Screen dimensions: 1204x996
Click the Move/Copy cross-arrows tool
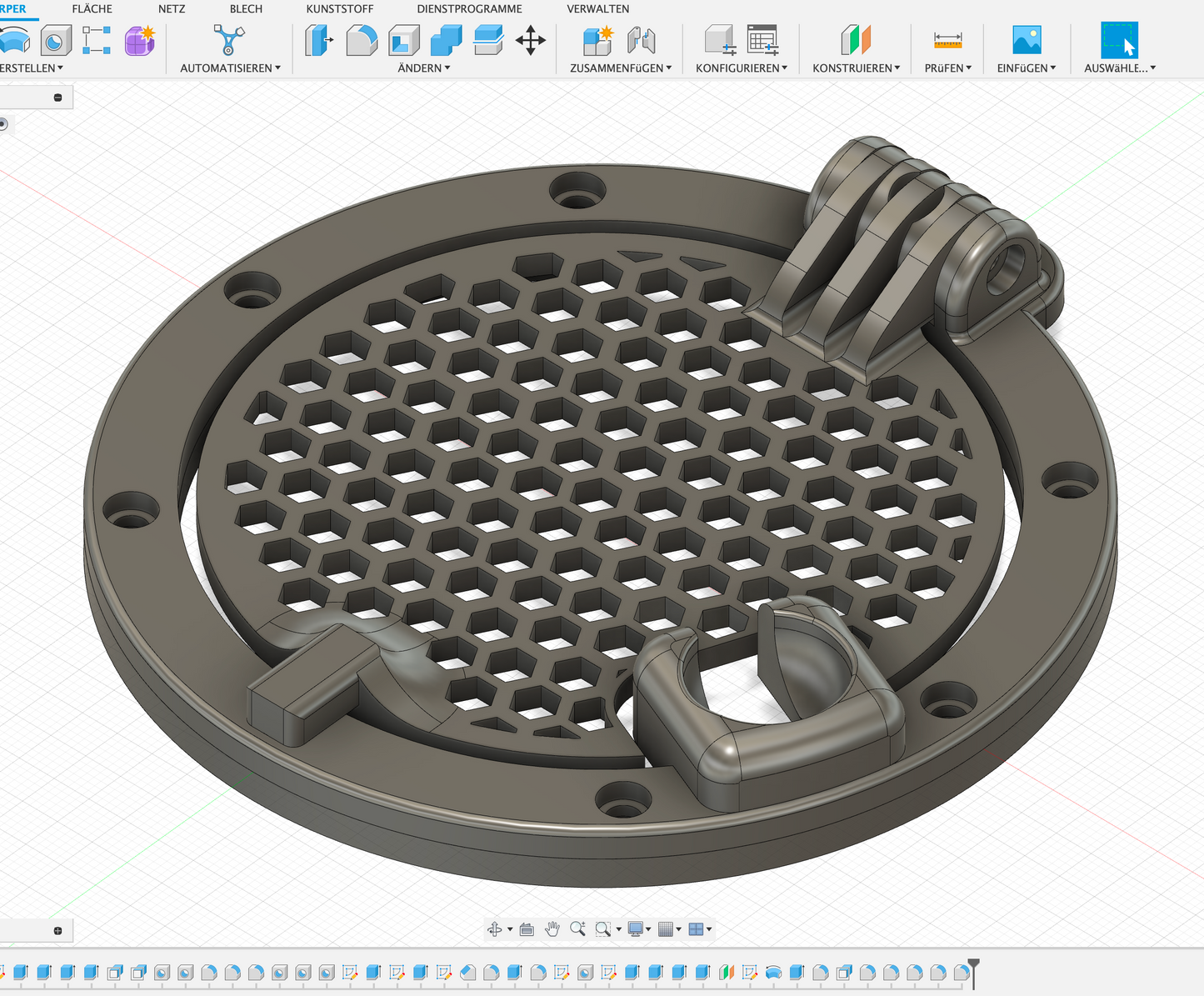(530, 40)
